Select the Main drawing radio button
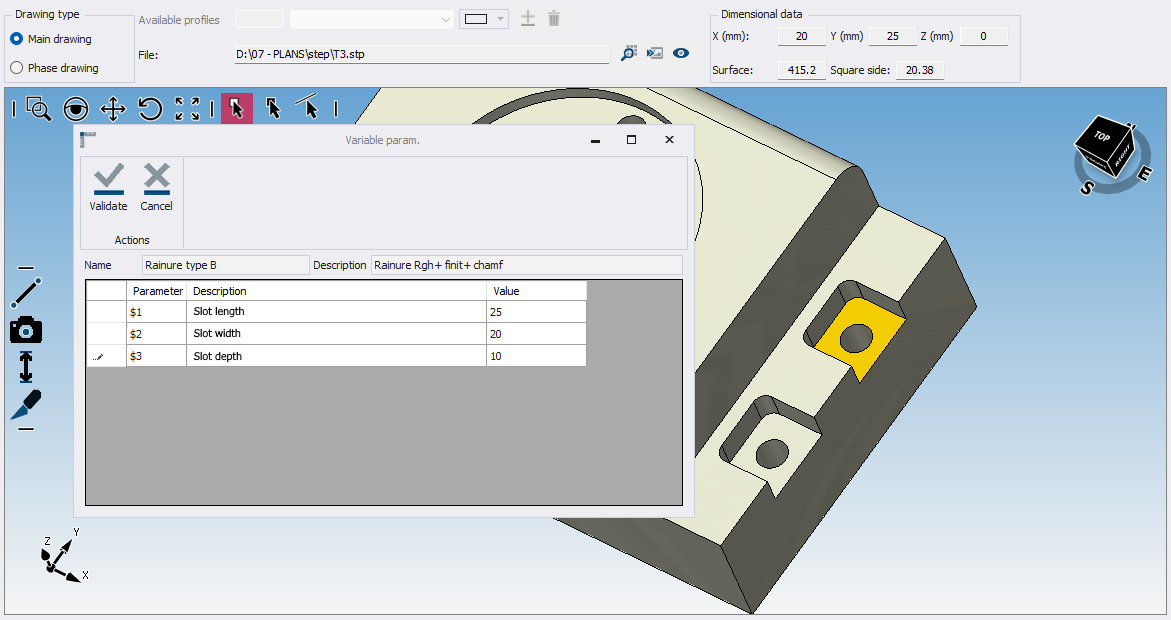1171x620 pixels. click(x=17, y=39)
